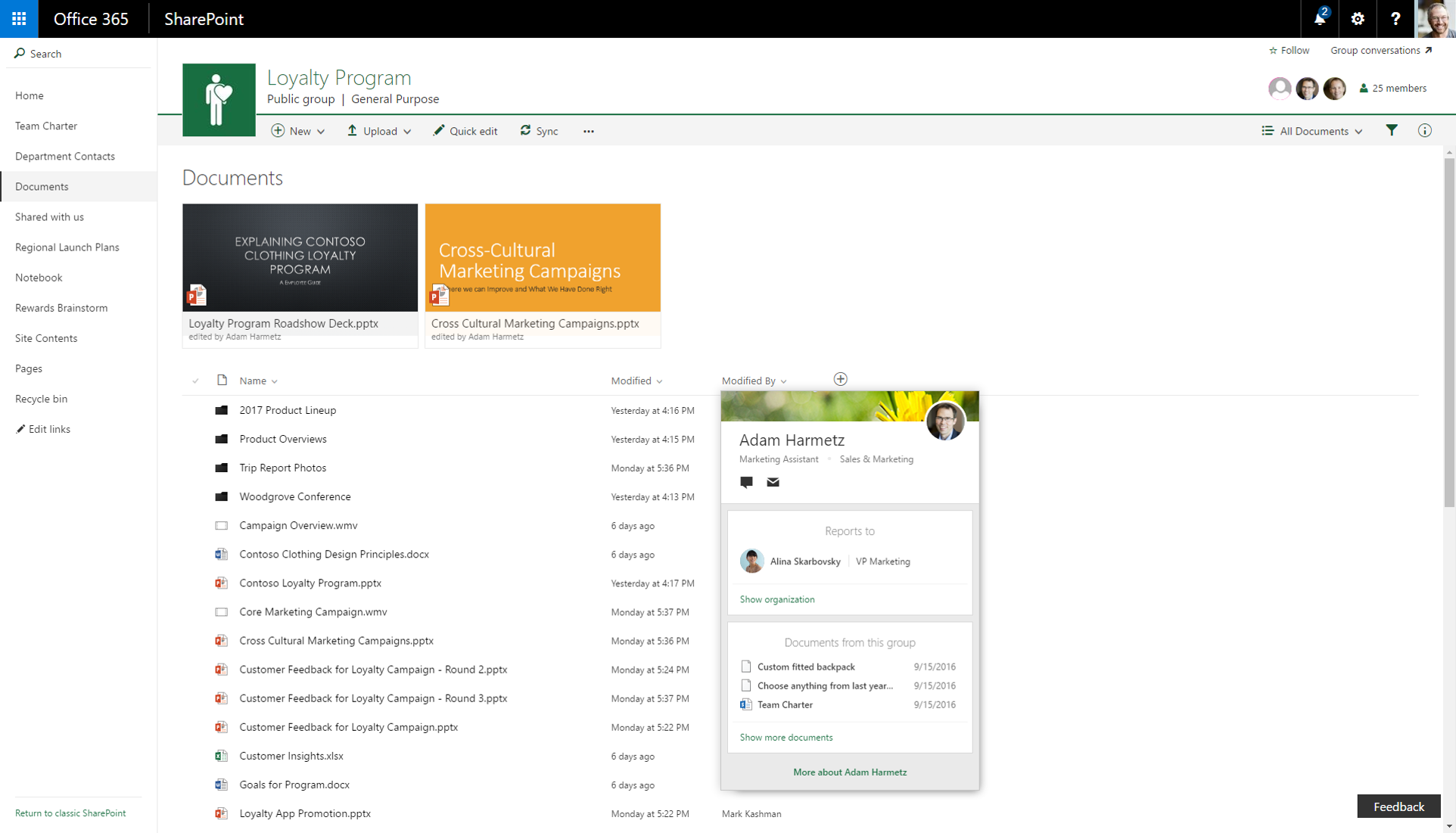Screen dimensions: 1456x833
Task: Click the file type column header icon
Action: click(x=222, y=380)
